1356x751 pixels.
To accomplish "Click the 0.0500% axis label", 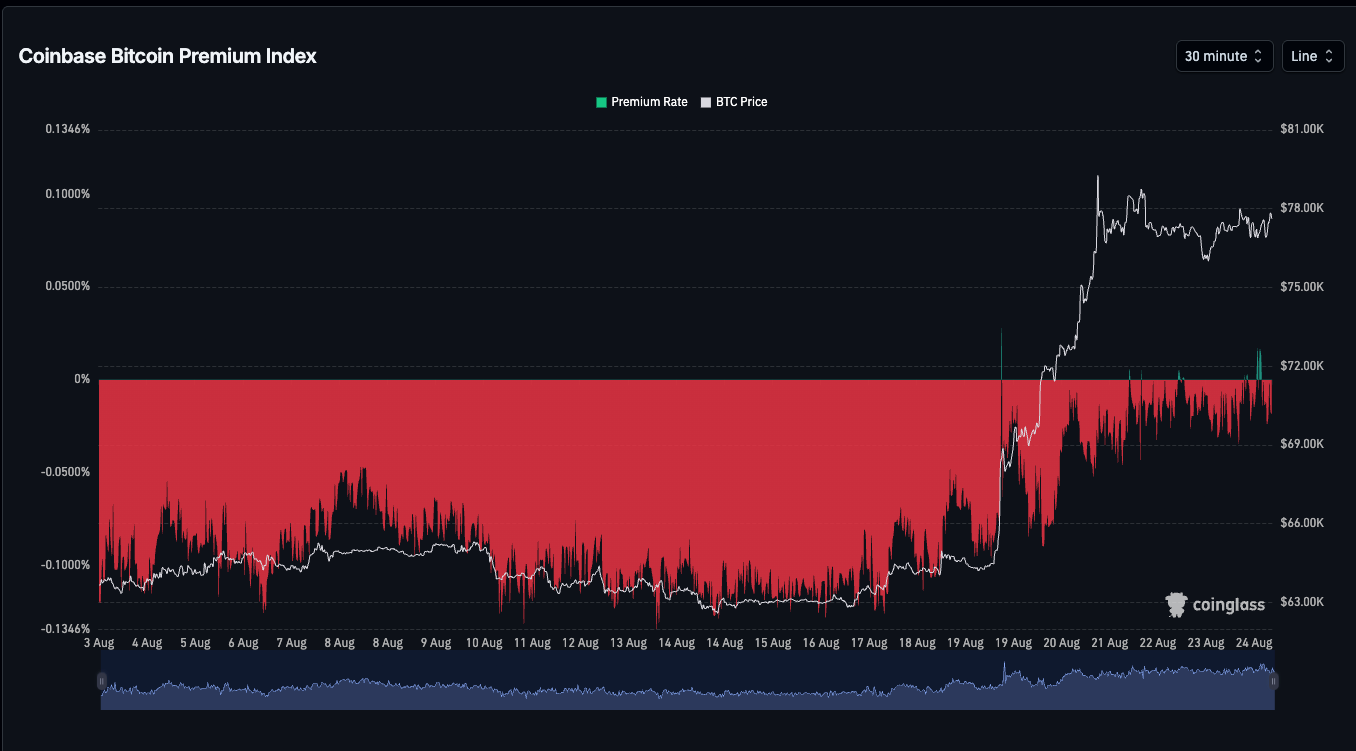I will (67, 286).
